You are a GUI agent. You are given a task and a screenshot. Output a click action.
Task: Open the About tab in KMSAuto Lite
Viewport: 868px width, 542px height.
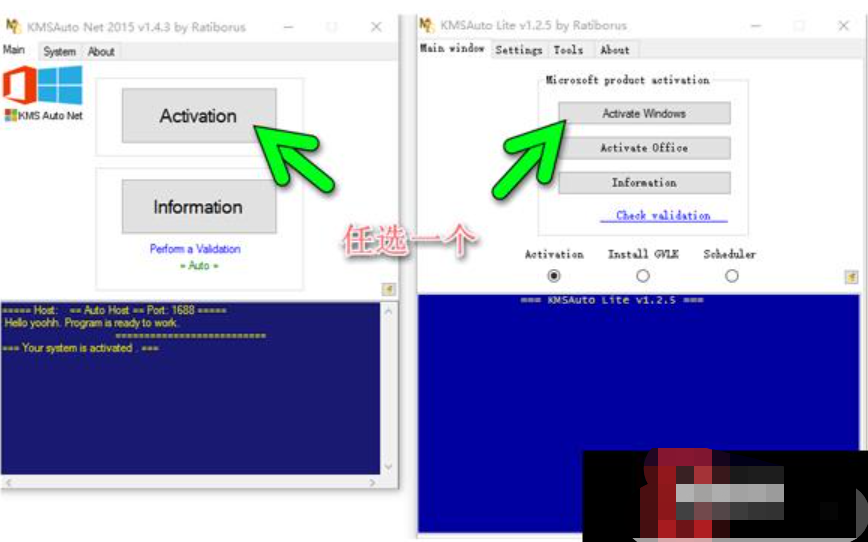[x=615, y=50]
